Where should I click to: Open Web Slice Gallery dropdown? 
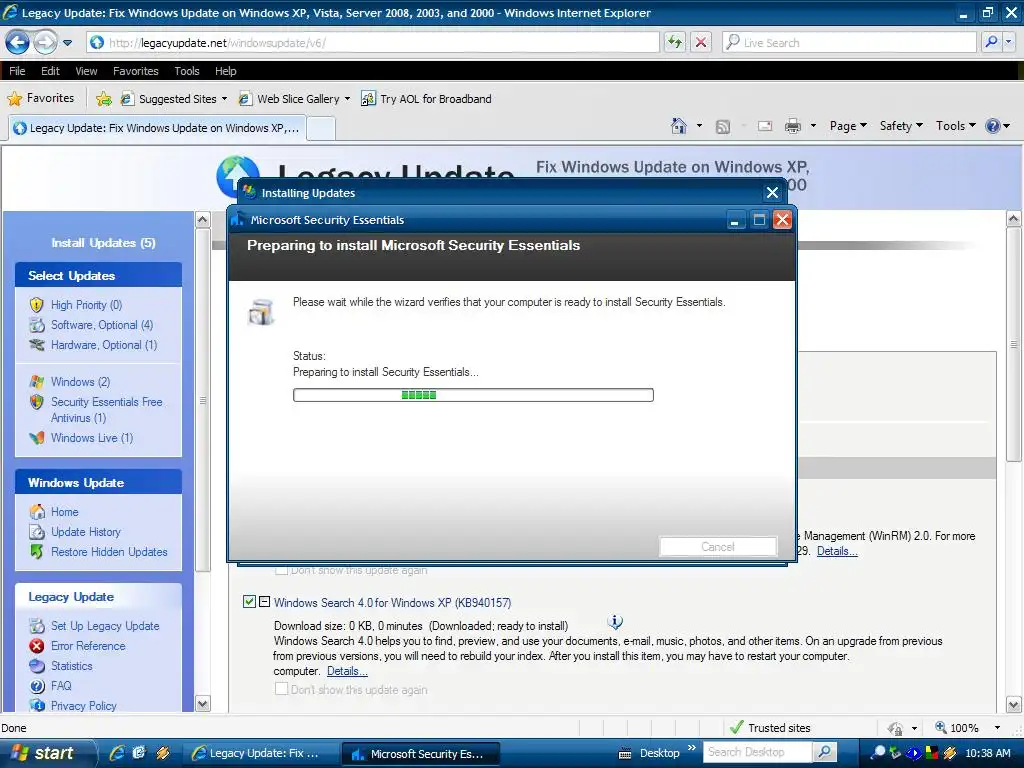[295, 99]
